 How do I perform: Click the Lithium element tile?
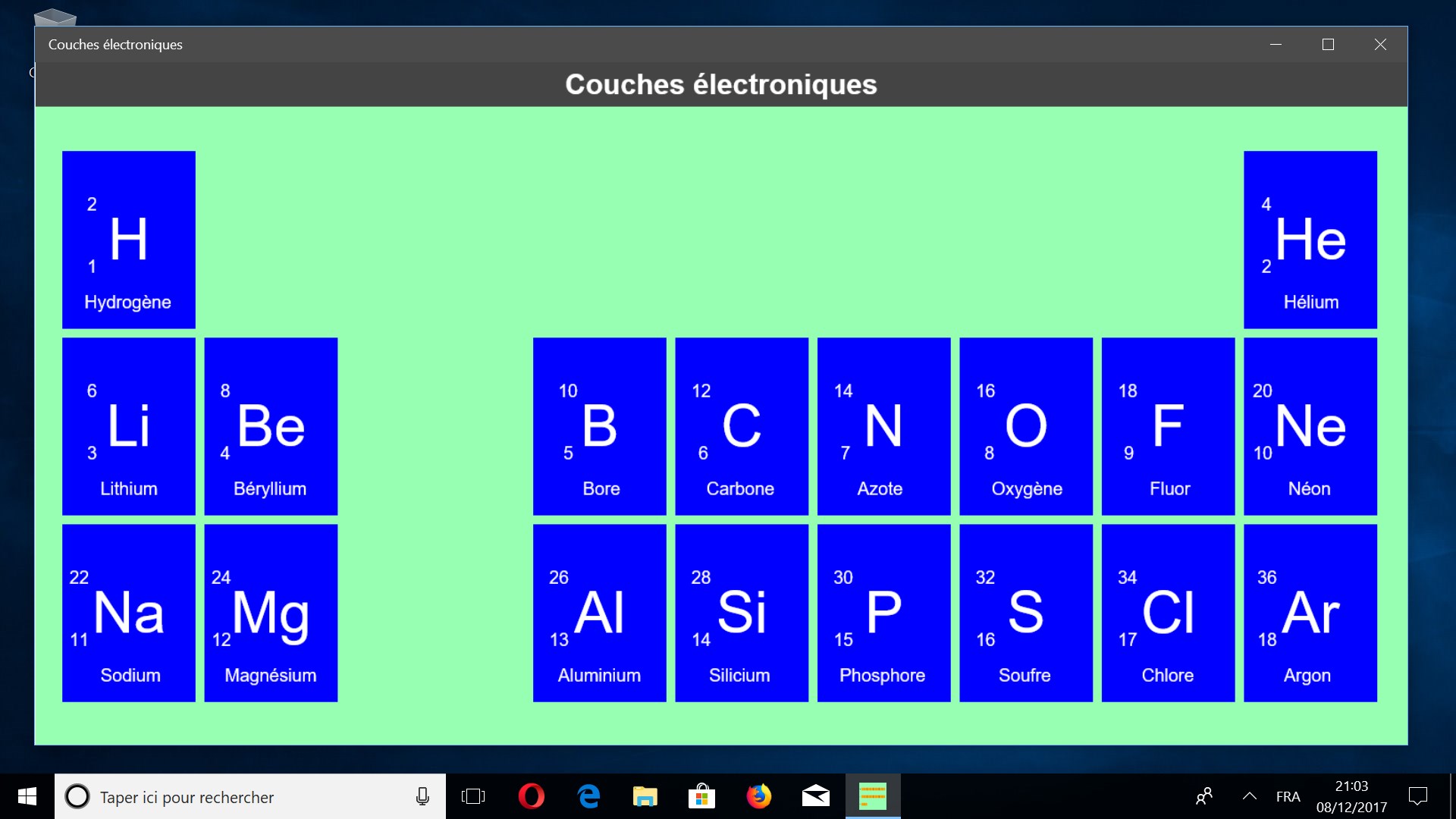pyautogui.click(x=129, y=426)
